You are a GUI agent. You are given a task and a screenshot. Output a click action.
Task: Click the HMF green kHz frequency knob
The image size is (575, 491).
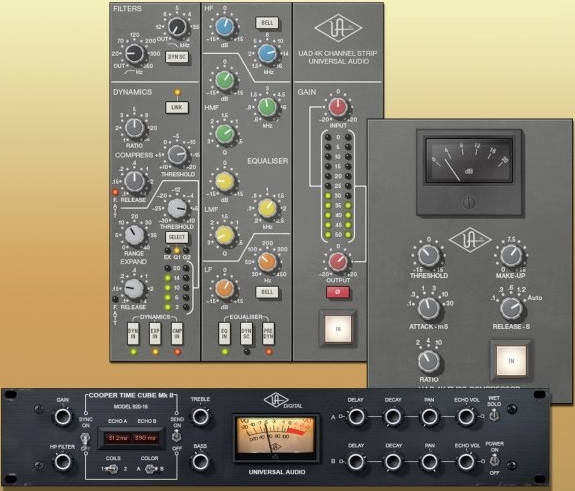267,107
